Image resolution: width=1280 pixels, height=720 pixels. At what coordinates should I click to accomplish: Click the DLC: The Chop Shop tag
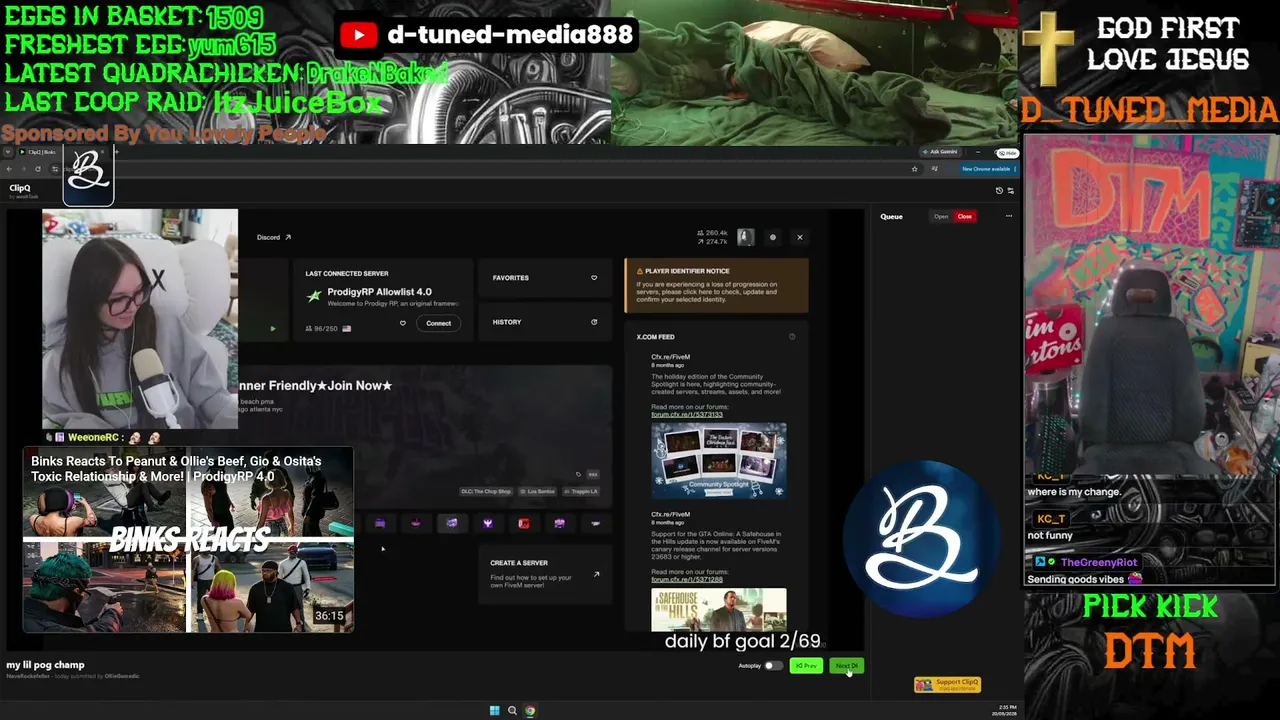point(486,492)
